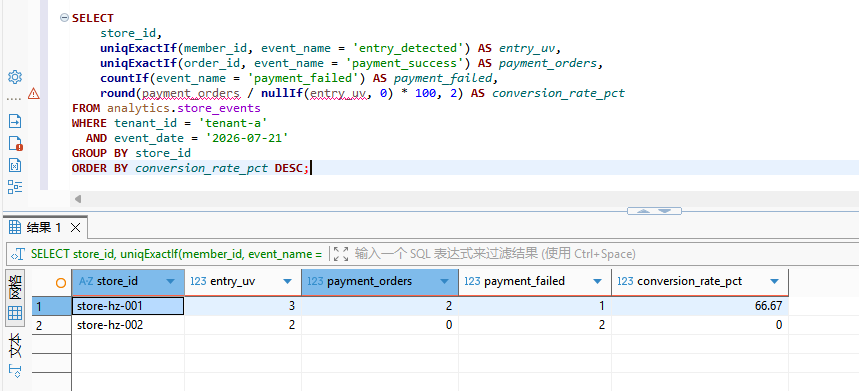Open the conversion_rate_pct column dropdown arrow
This screenshot has height=391, width=859.
click(774, 281)
